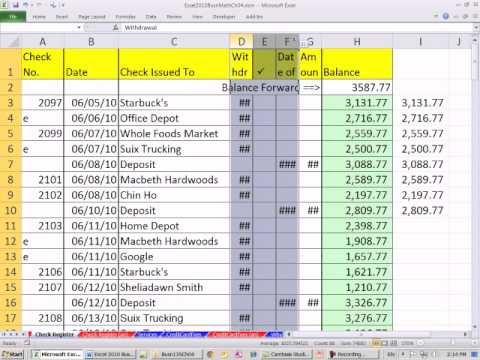Click the Microsoft Excel taskbar button
The image size is (480, 360).
pyautogui.click(x=57, y=354)
